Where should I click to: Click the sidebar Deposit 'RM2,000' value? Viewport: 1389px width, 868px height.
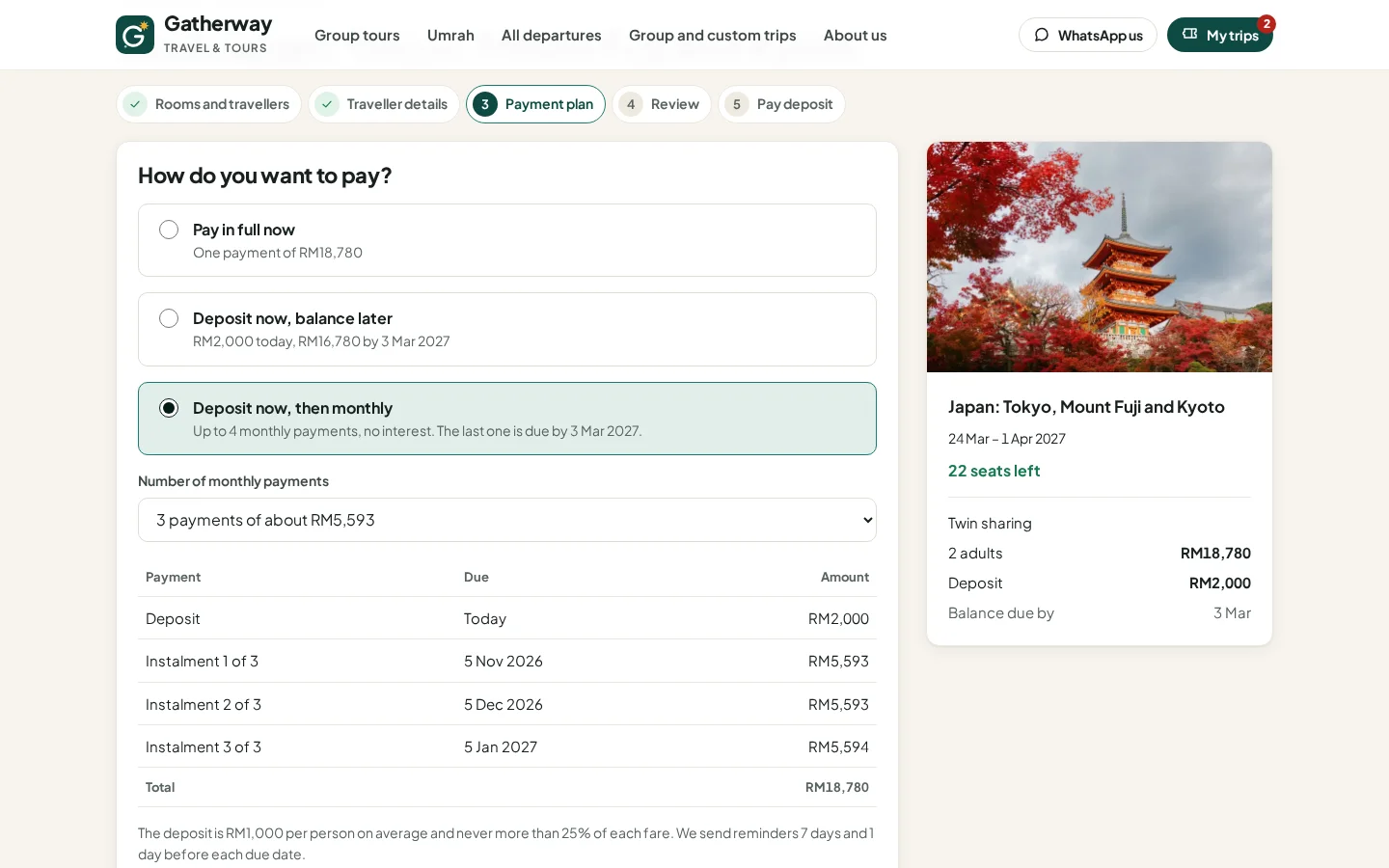pos(1220,583)
